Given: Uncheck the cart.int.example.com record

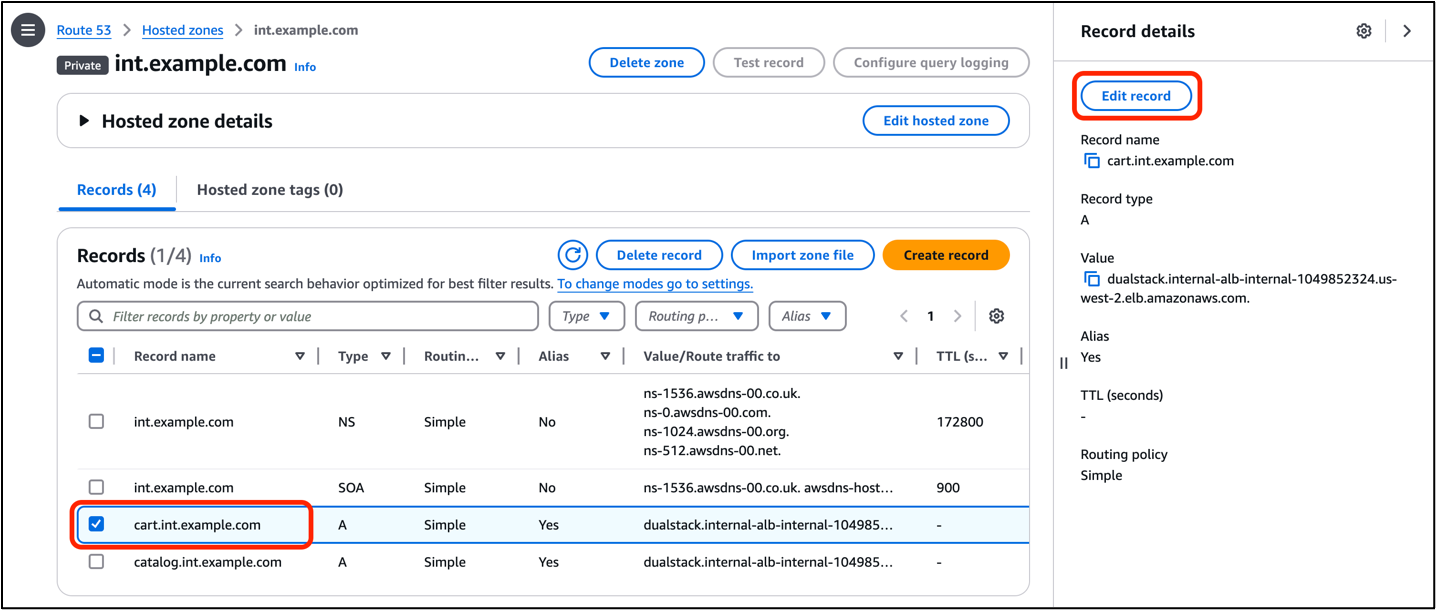Looking at the screenshot, I should pos(96,524).
